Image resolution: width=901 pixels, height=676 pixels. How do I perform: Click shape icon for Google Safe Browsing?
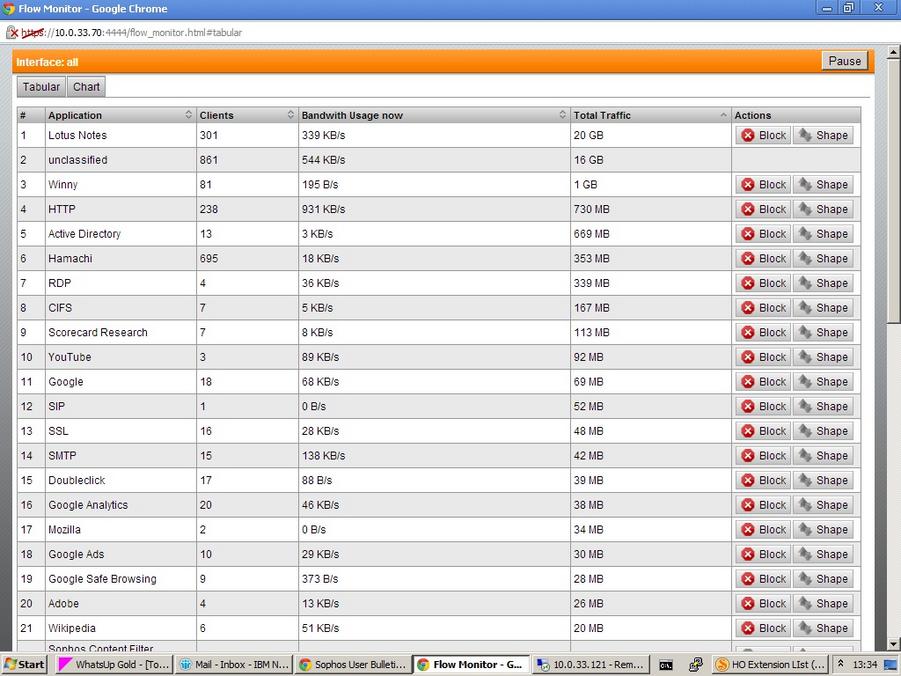pos(806,579)
